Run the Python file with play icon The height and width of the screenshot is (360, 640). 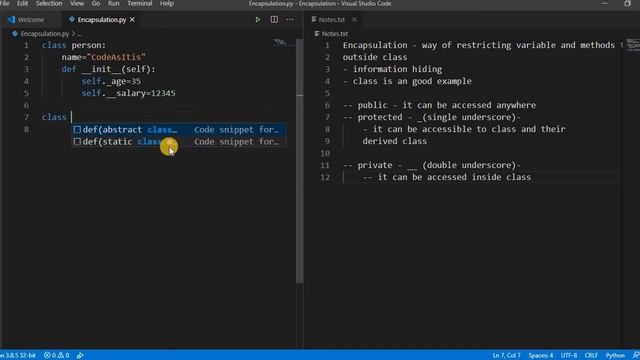pos(258,20)
